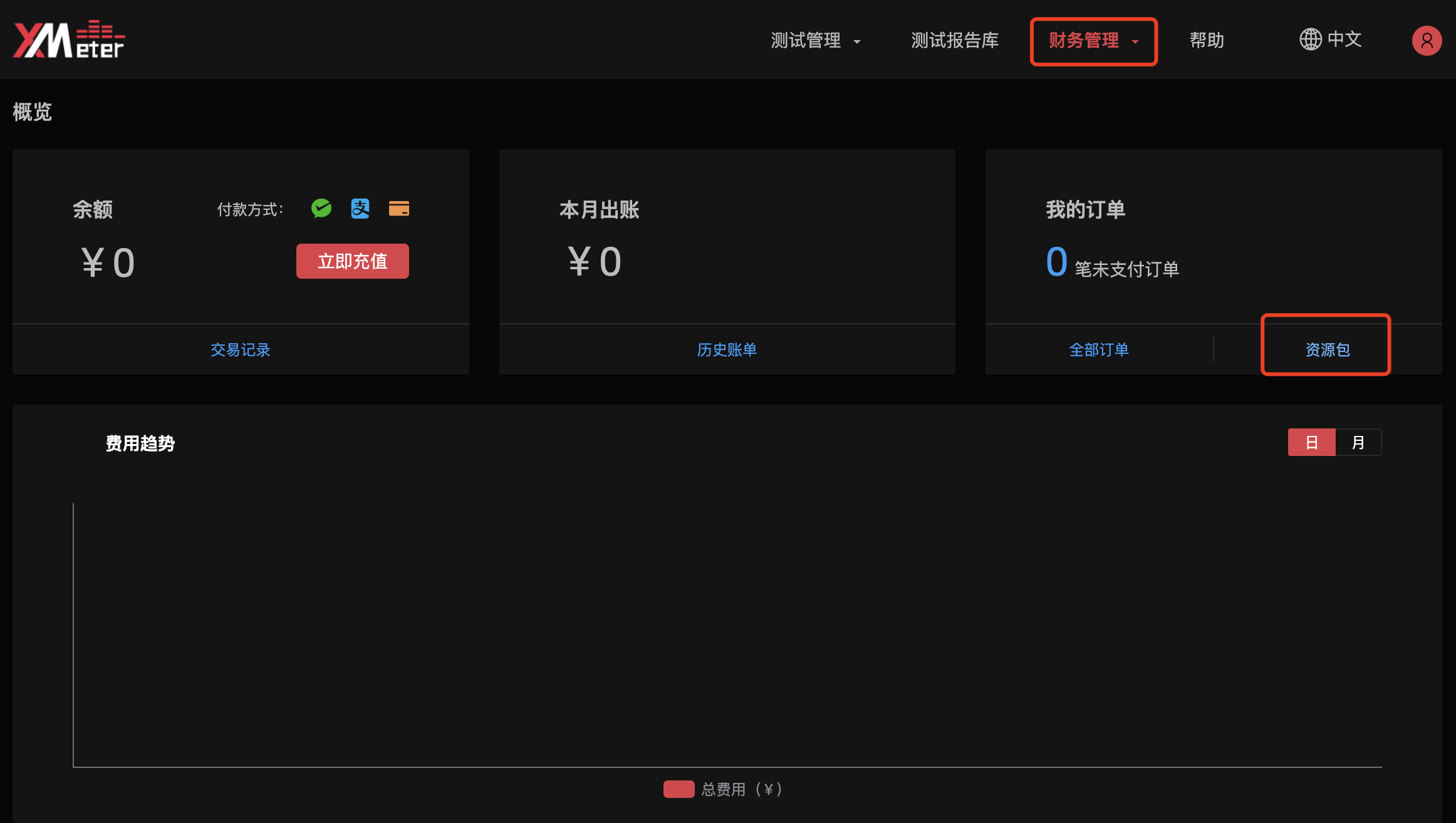Click the XMeter logo

click(x=69, y=39)
